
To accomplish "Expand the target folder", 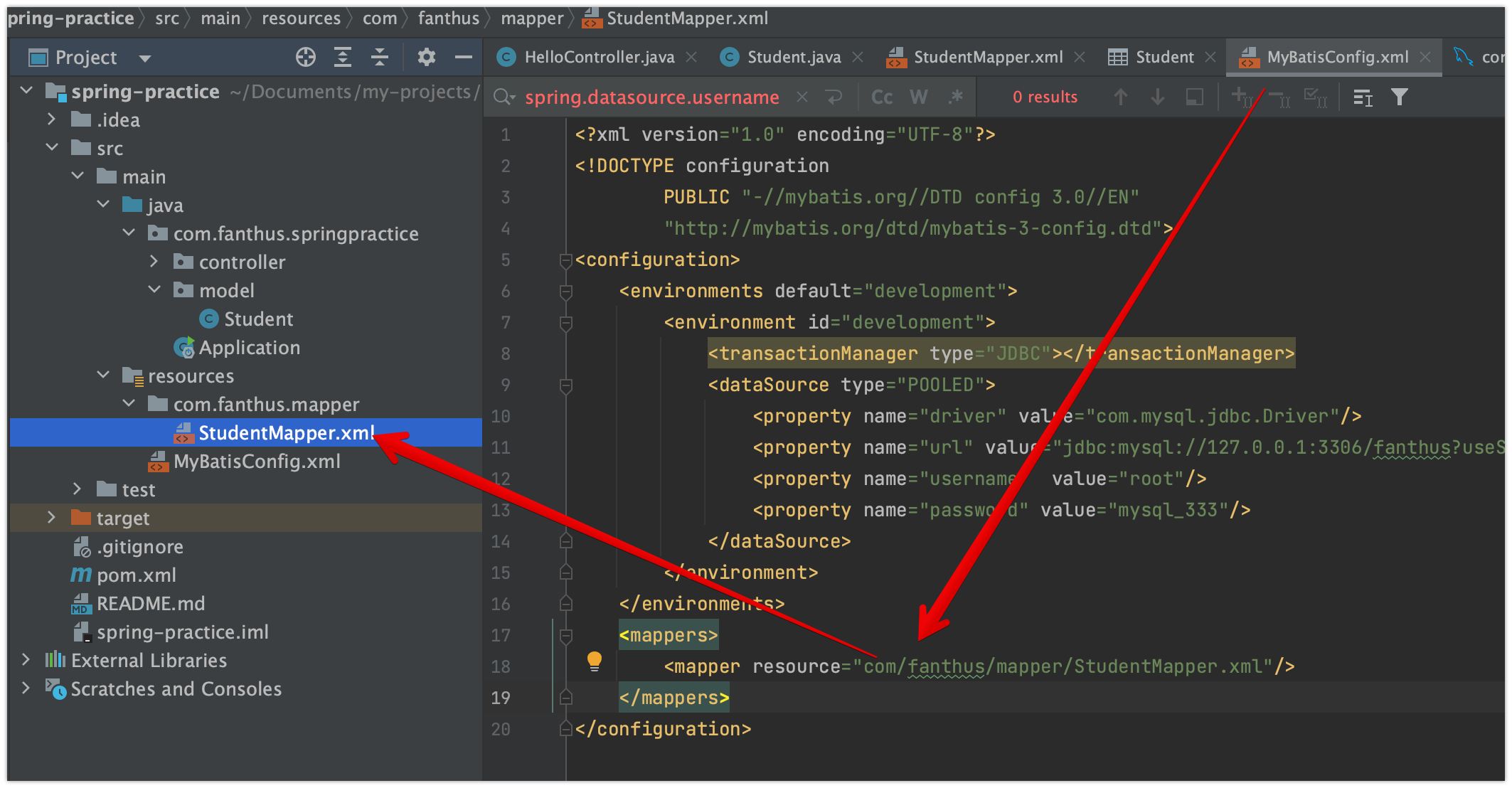I will [51, 518].
